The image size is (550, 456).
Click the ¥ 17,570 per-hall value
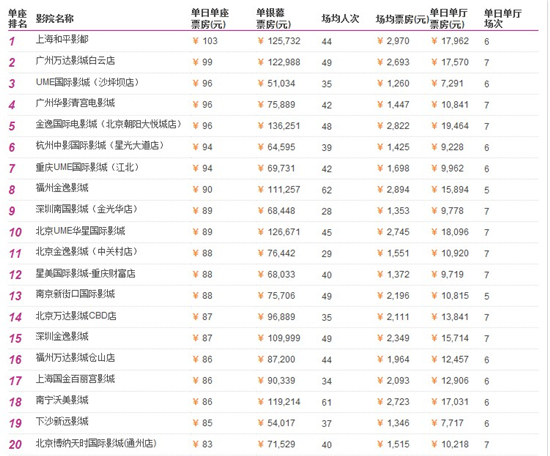click(450, 62)
